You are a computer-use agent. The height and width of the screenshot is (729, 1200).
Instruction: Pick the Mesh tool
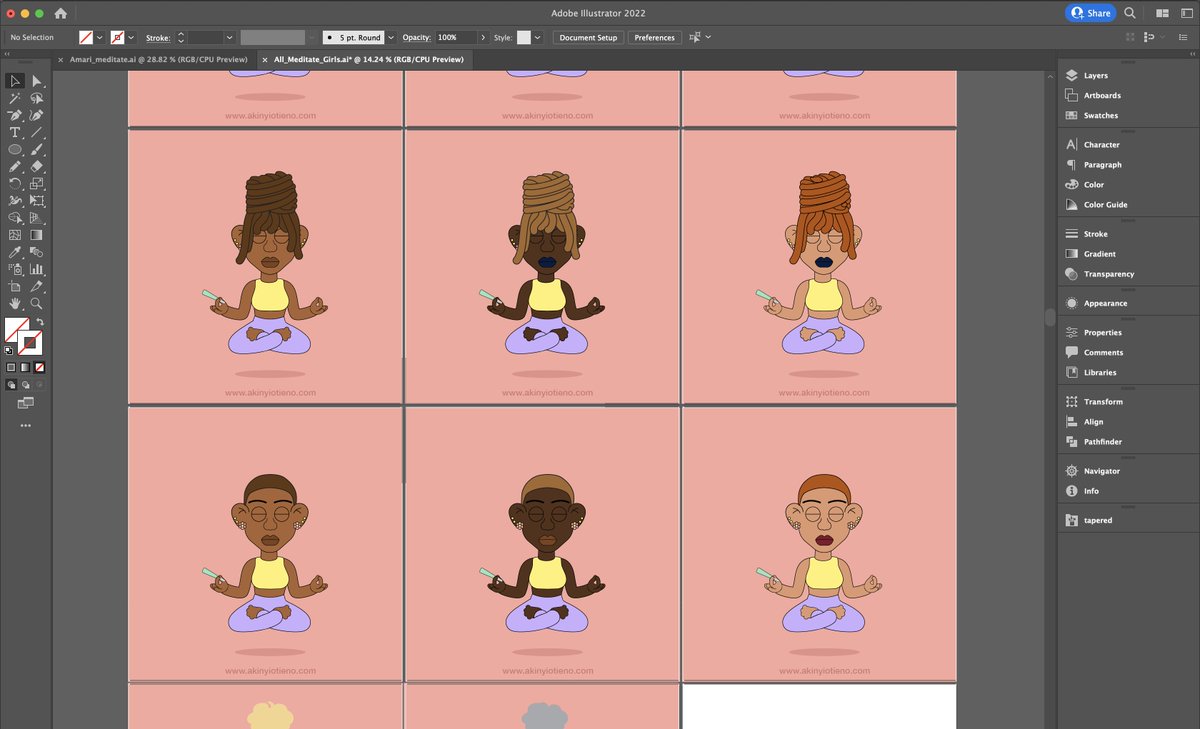coord(15,235)
